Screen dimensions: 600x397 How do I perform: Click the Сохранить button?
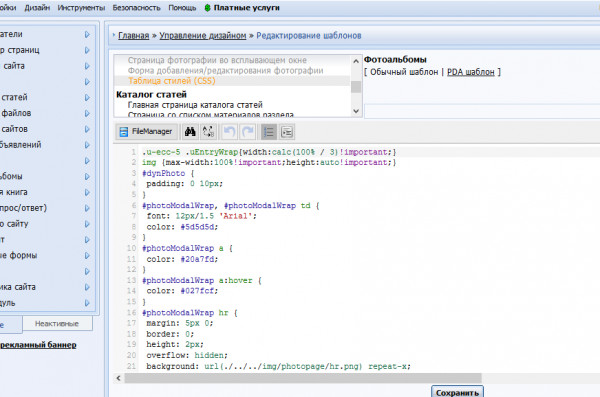(x=457, y=392)
